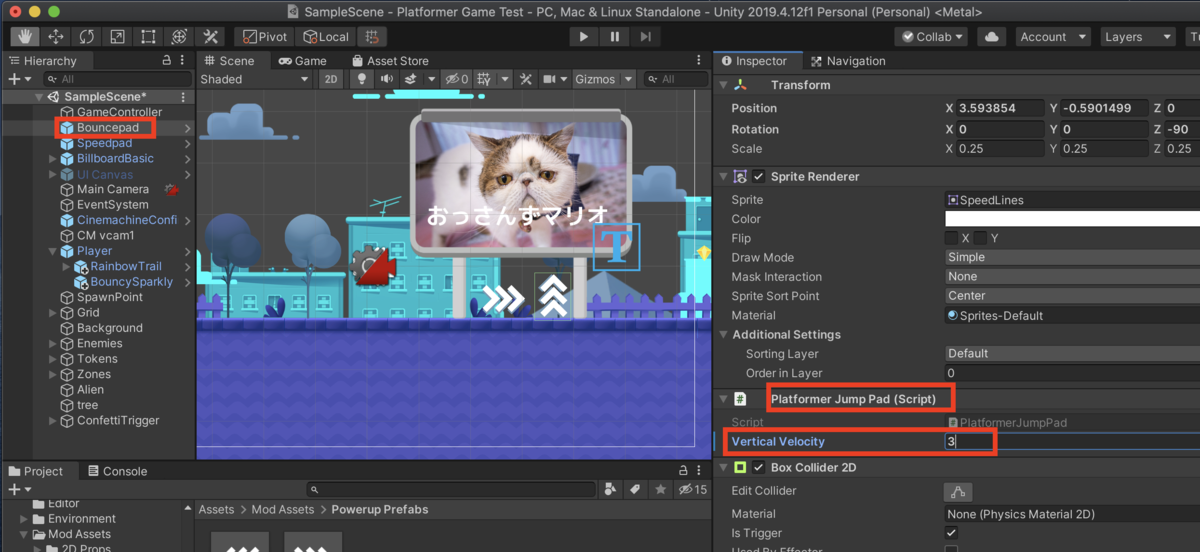Select the Rotate tool

(x=87, y=37)
